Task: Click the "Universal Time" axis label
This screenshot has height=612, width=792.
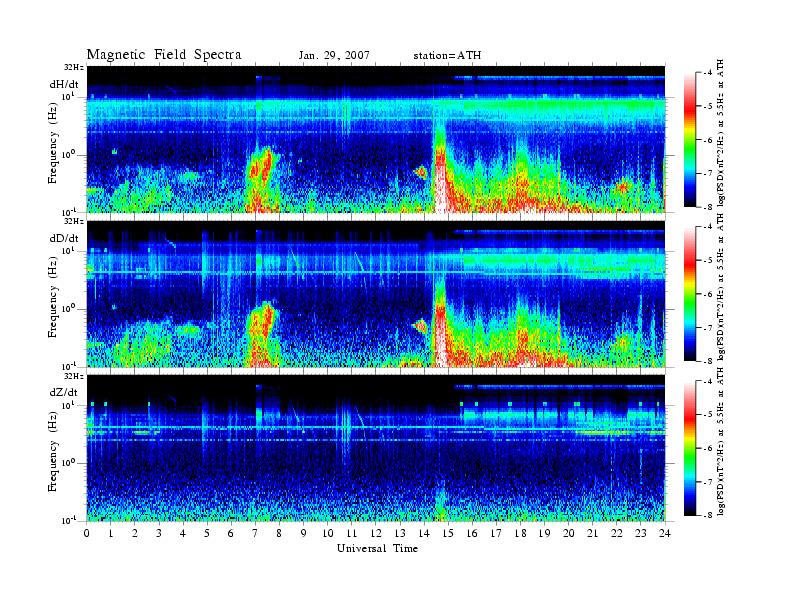Action: click(x=377, y=548)
